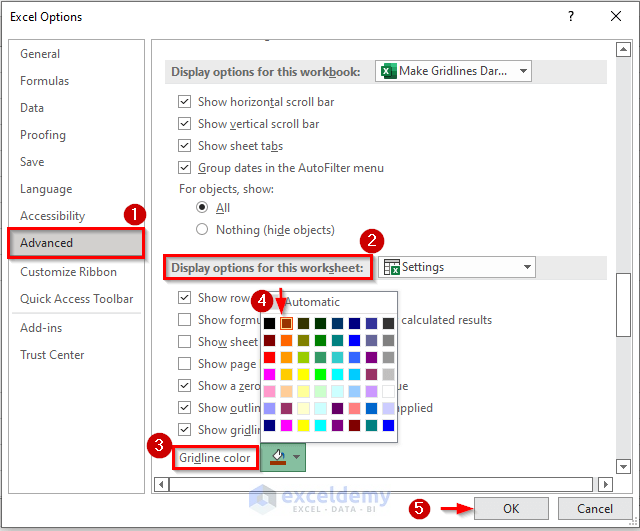Toggle Show sheet tabs checkbox
640x531 pixels.
[x=184, y=145]
